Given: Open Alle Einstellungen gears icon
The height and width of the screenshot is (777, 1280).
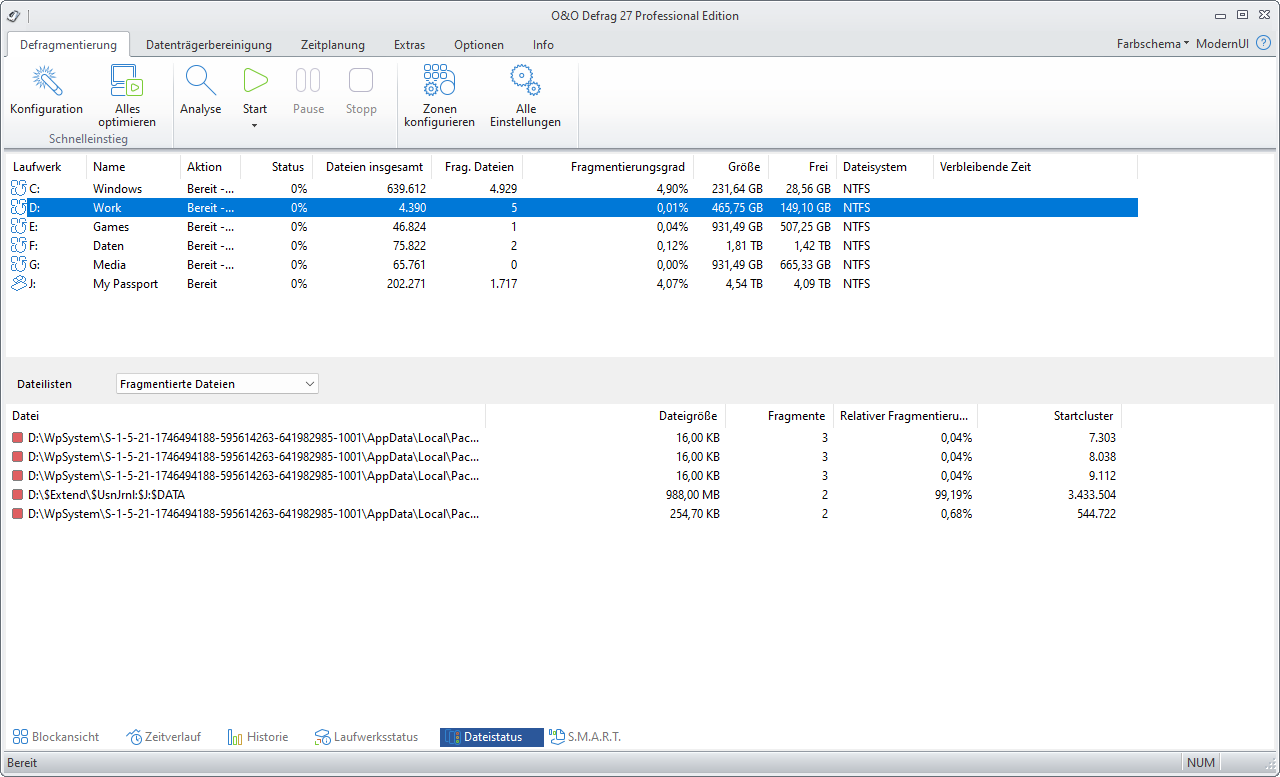Looking at the screenshot, I should [525, 81].
